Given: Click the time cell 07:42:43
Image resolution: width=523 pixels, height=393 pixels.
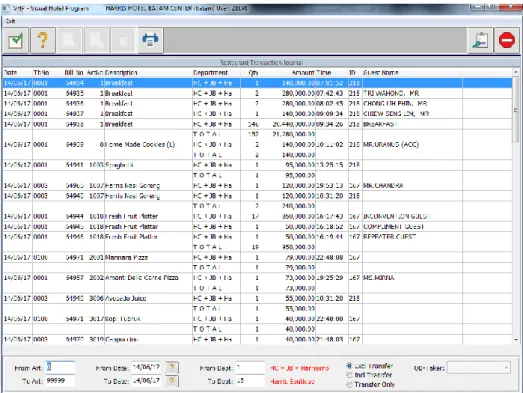Looking at the screenshot, I should (329, 93).
